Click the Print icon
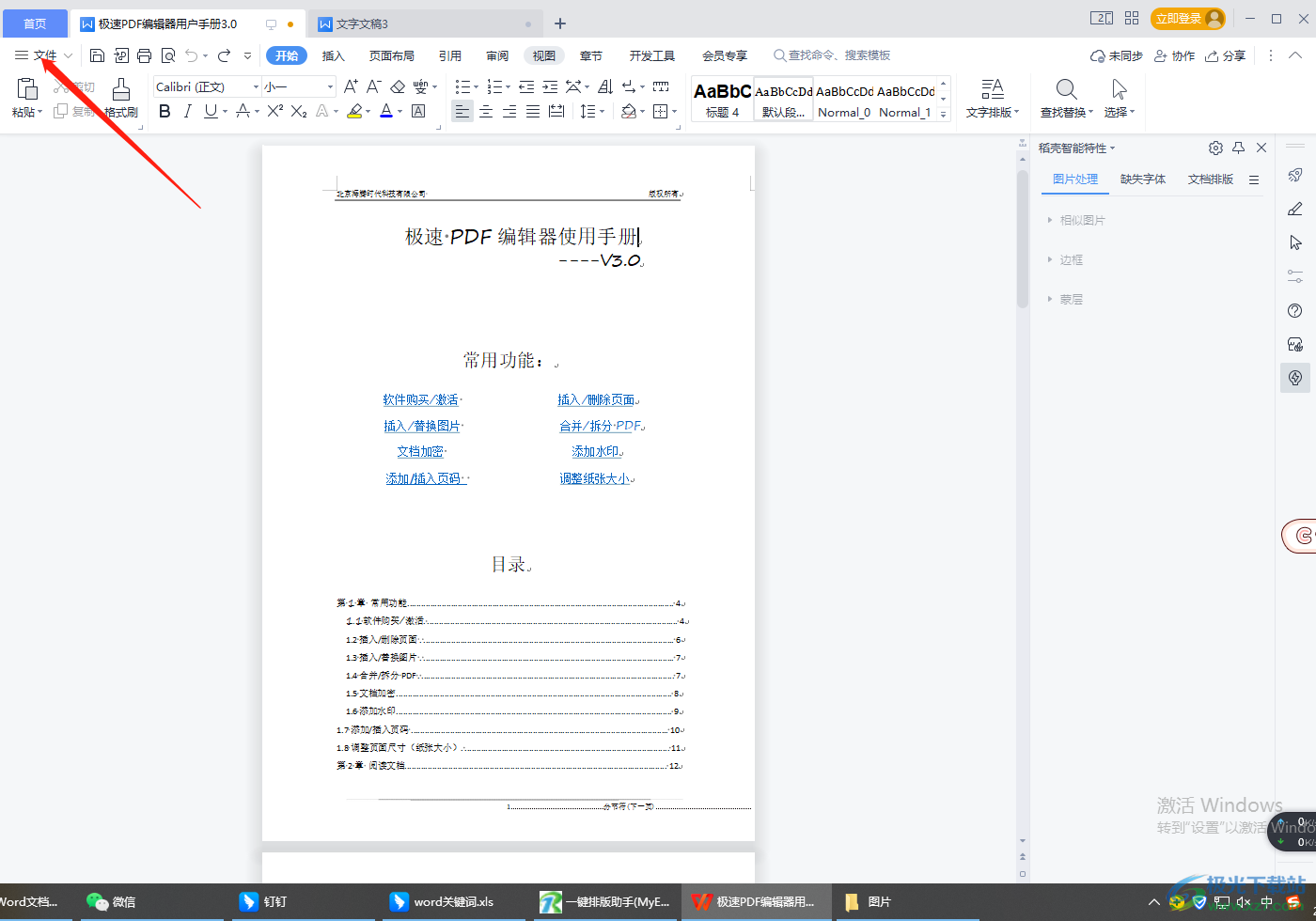 click(x=144, y=55)
